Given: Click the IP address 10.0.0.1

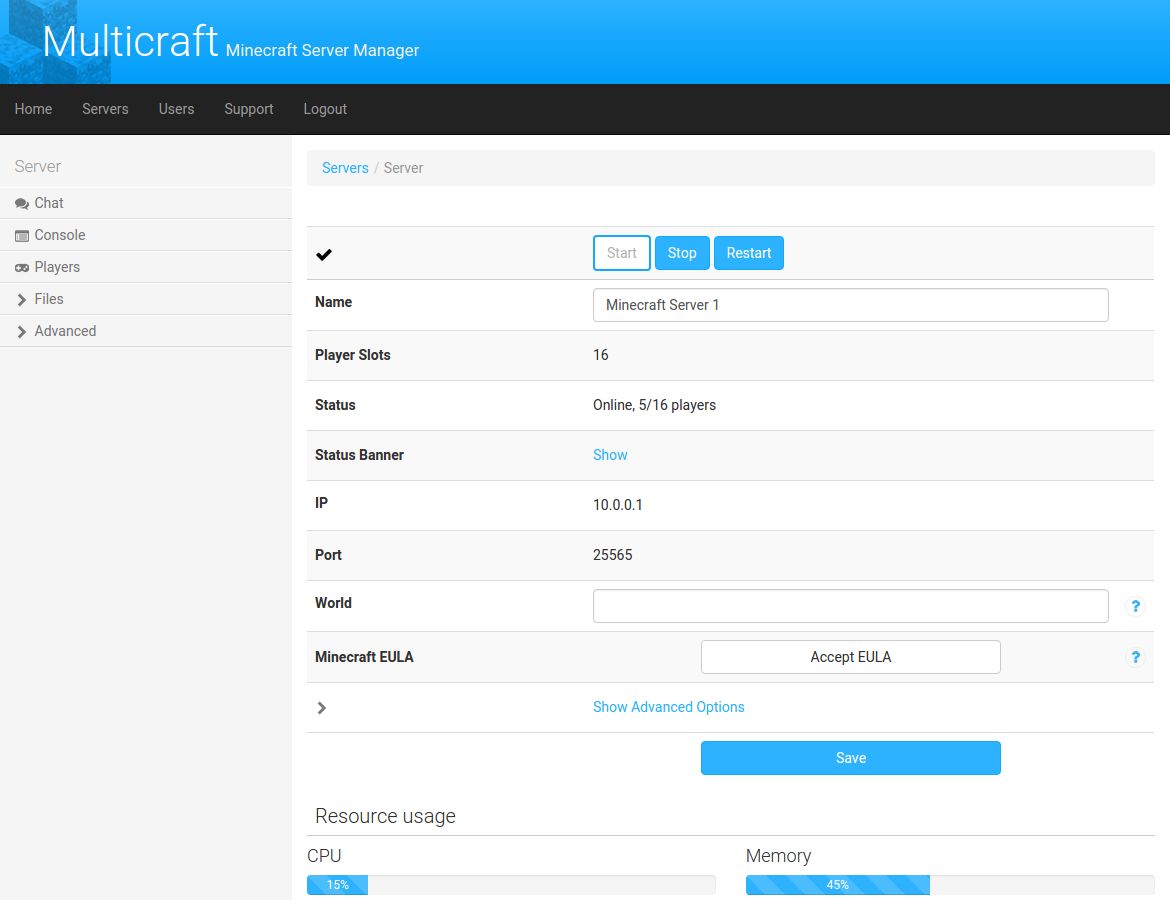Looking at the screenshot, I should (x=618, y=504).
